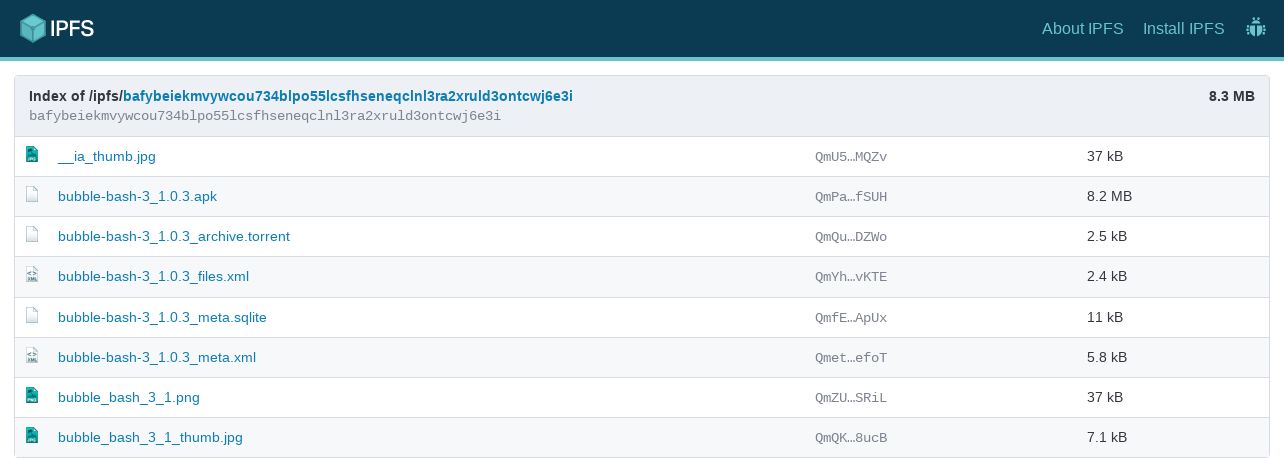Click the 'Index of /ipfs/' heading text

(x=75, y=96)
